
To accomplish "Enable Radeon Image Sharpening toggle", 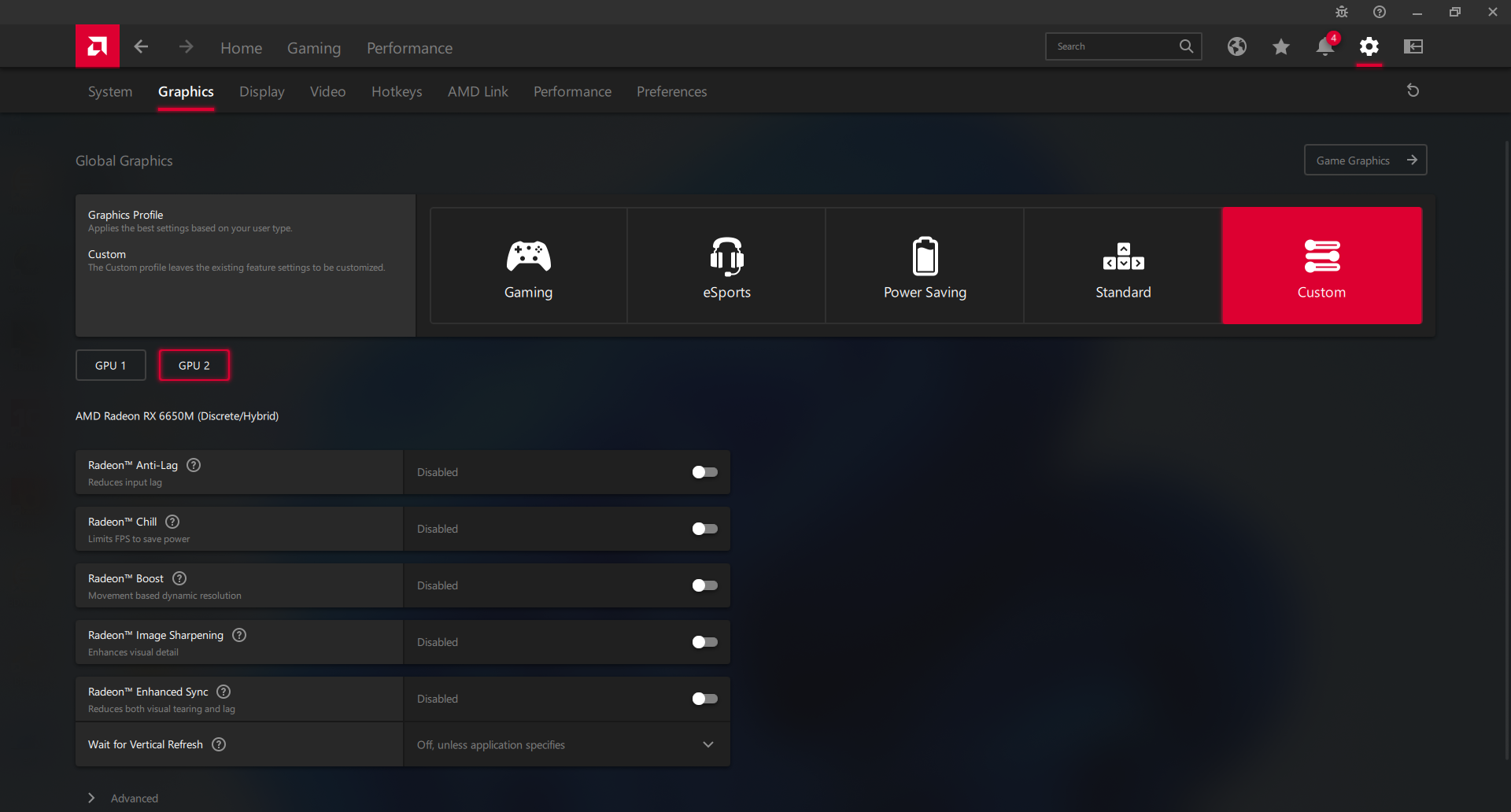I will point(705,642).
